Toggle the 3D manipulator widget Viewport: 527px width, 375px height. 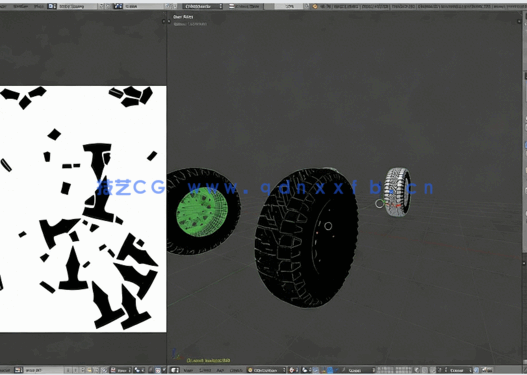(316, 370)
